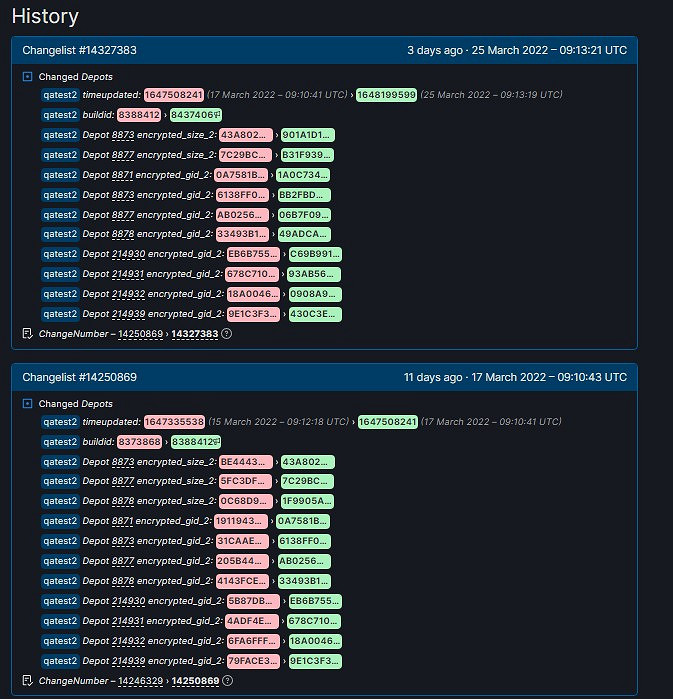Click help icon next to ChangeNumber 14250869
Viewport: 673px width, 699px height.
(226, 681)
